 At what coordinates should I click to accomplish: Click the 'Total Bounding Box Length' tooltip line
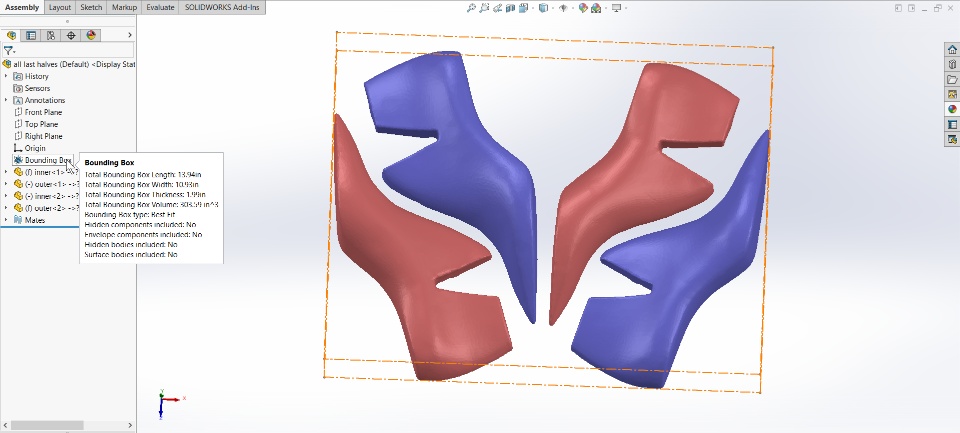click(x=143, y=175)
